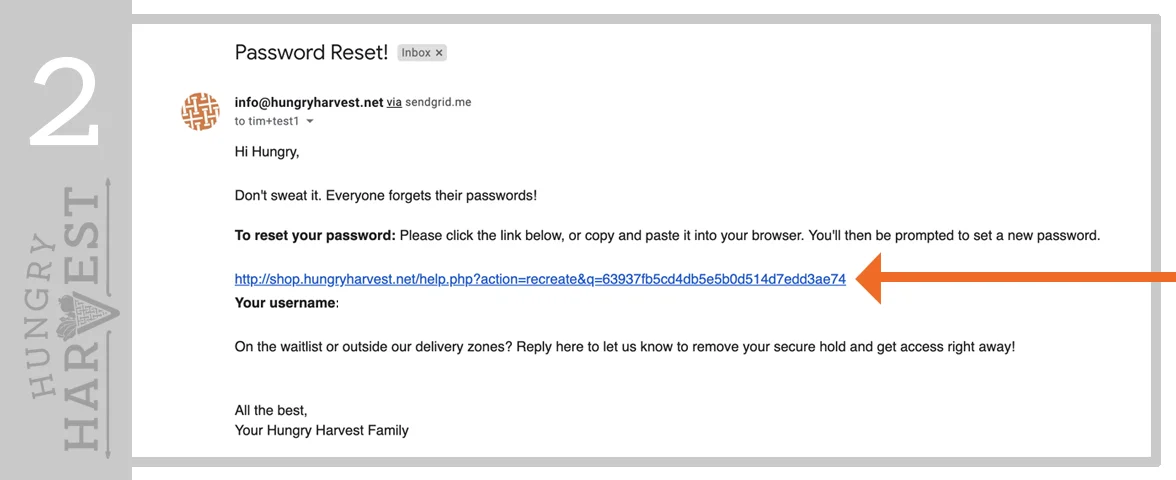Click the waitlist delivery zones paragraph
1176x480 pixels.
coord(625,347)
